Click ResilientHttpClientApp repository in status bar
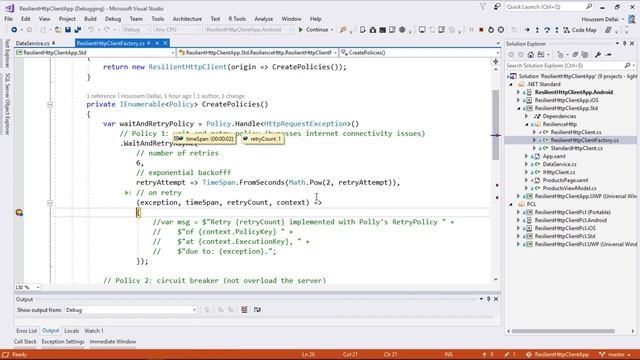Screen dimensions: 640x360 (558, 355)
